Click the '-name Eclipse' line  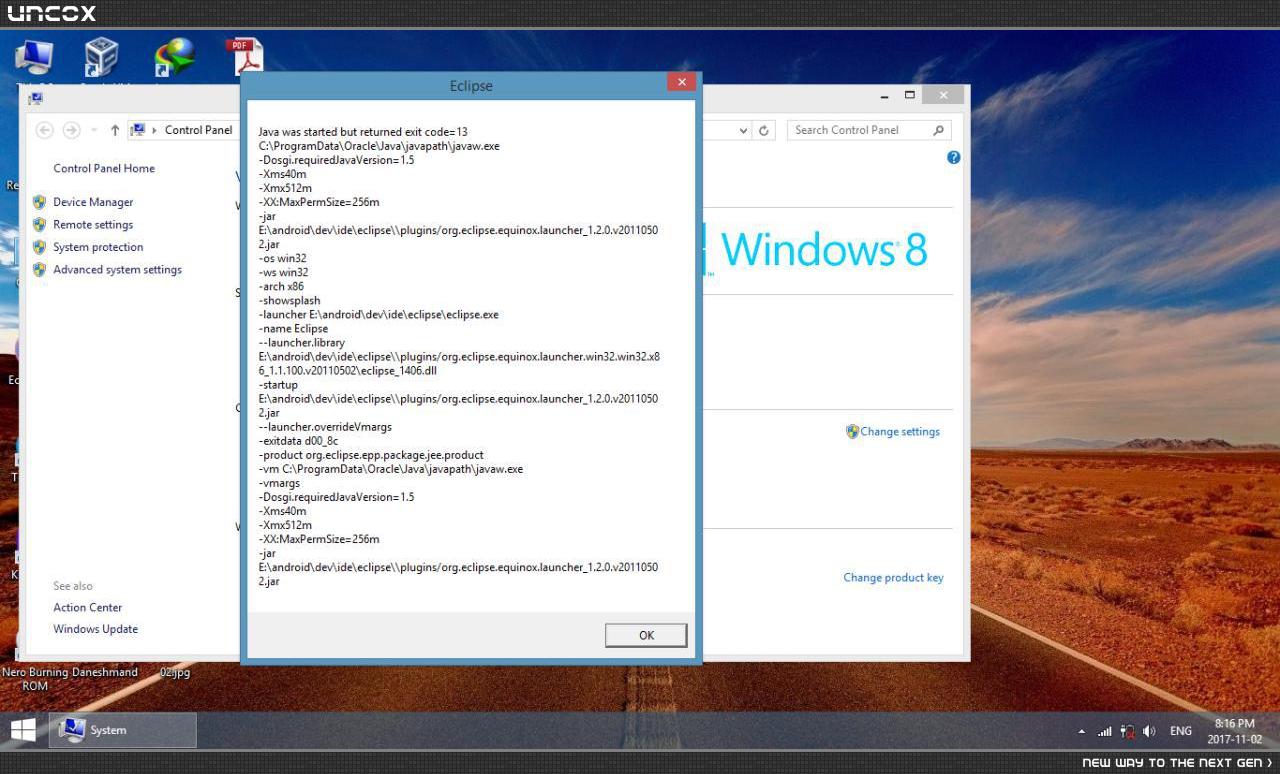pos(293,328)
